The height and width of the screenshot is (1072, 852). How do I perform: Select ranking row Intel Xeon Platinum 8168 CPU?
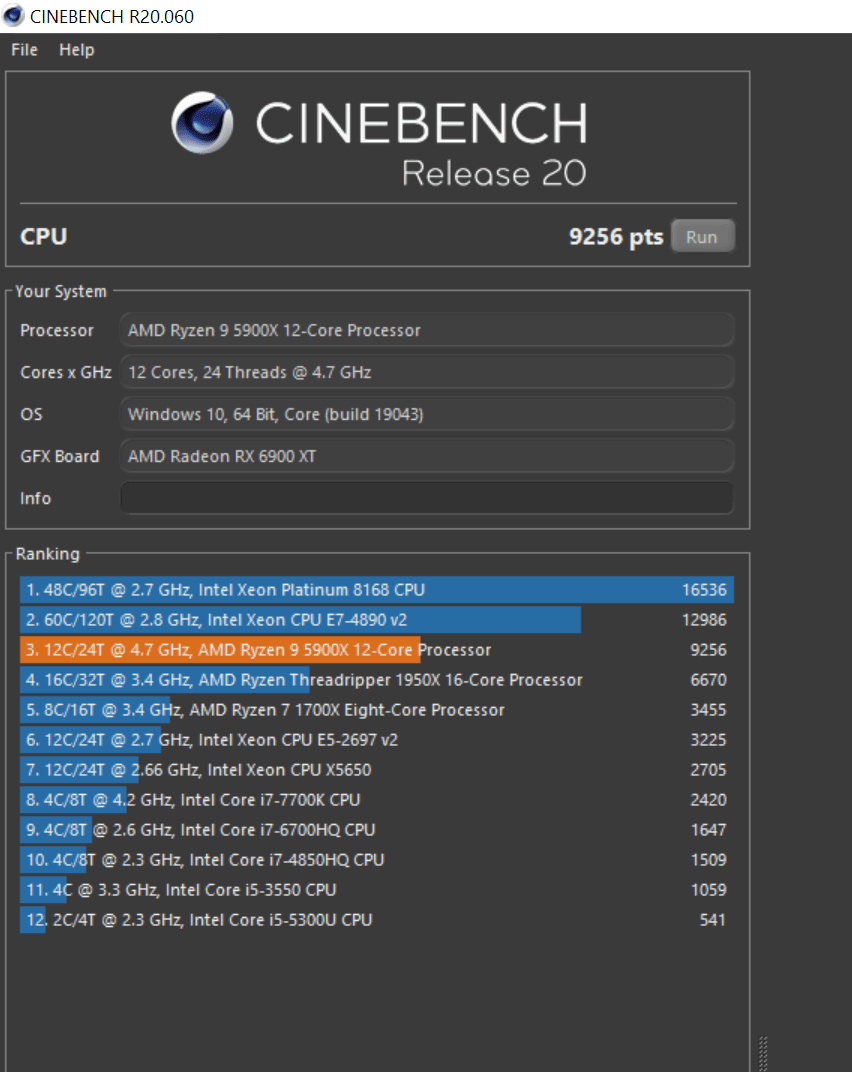click(377, 590)
